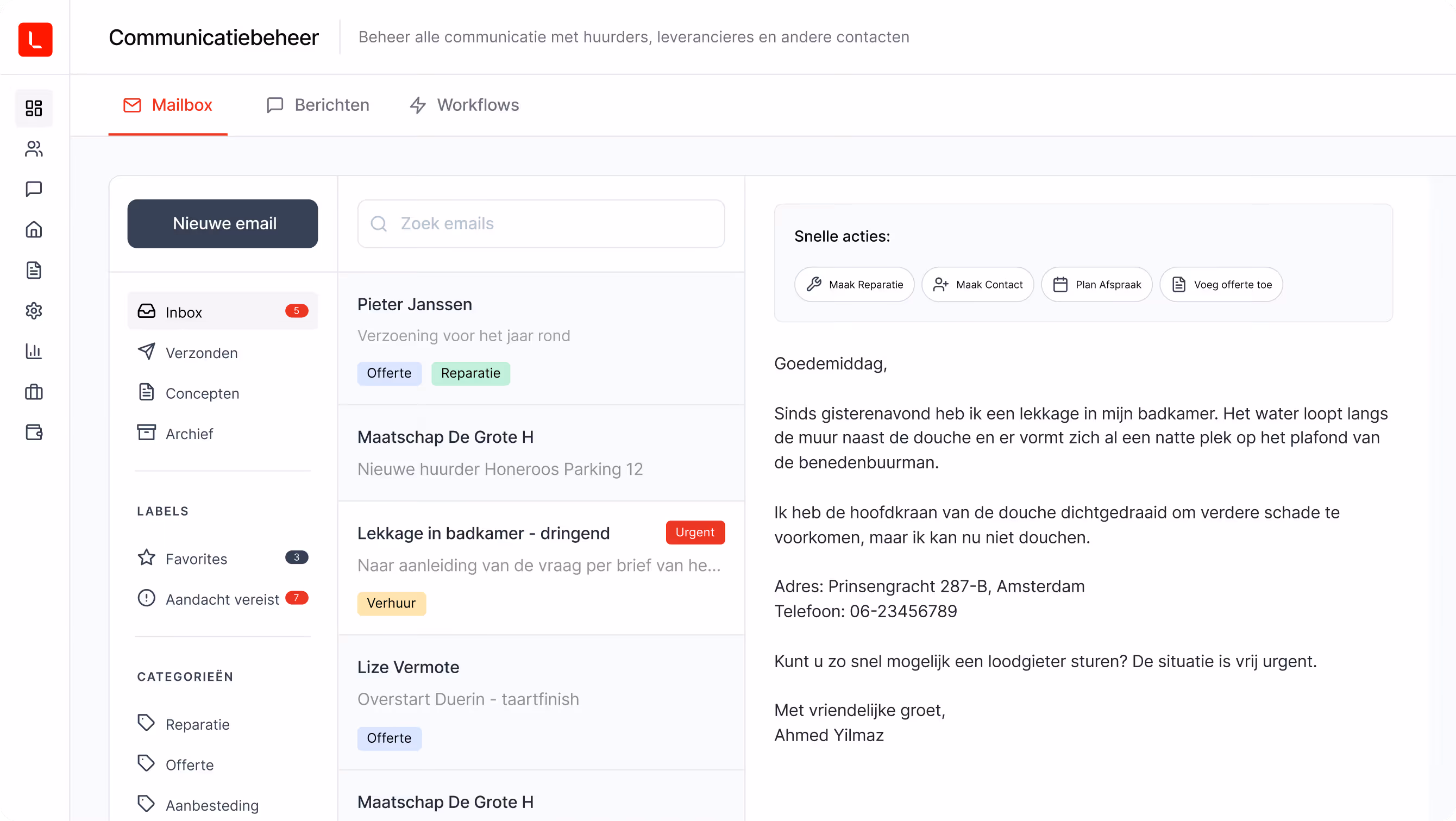Click the Ahmed Yilmaz signature

click(x=829, y=735)
